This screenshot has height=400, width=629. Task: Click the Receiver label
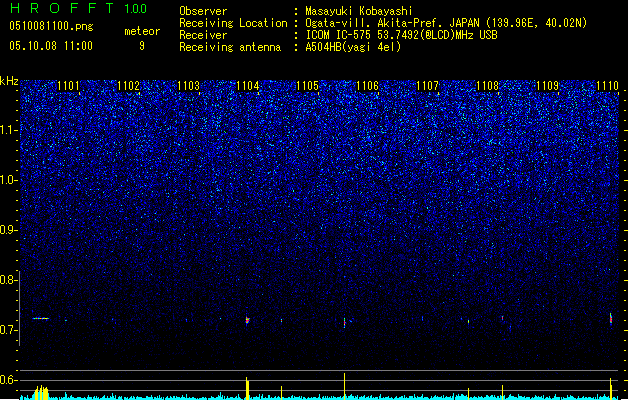click(x=203, y=35)
